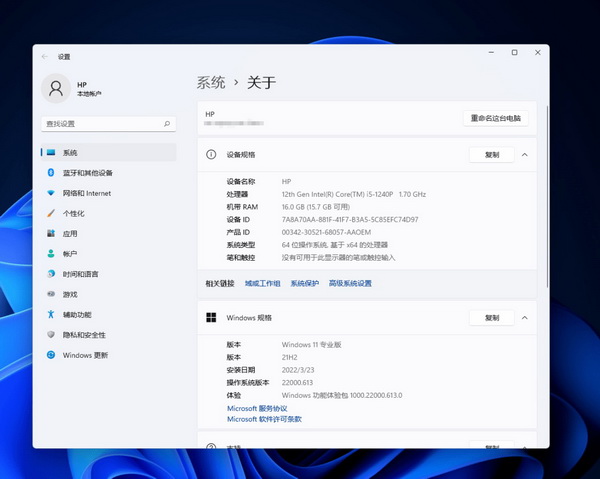This screenshot has width=600, height=479.
Task: Click the Windows logo icon beside Windows 规格
Action: [211, 318]
